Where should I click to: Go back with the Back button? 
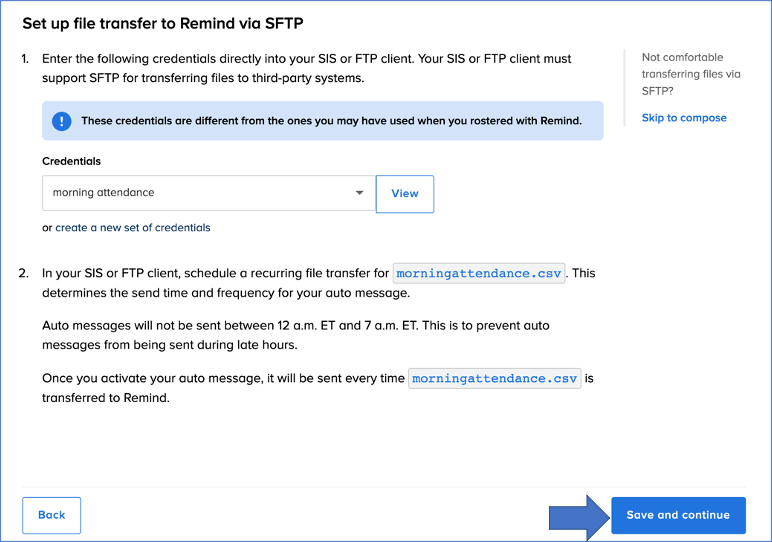tap(51, 515)
